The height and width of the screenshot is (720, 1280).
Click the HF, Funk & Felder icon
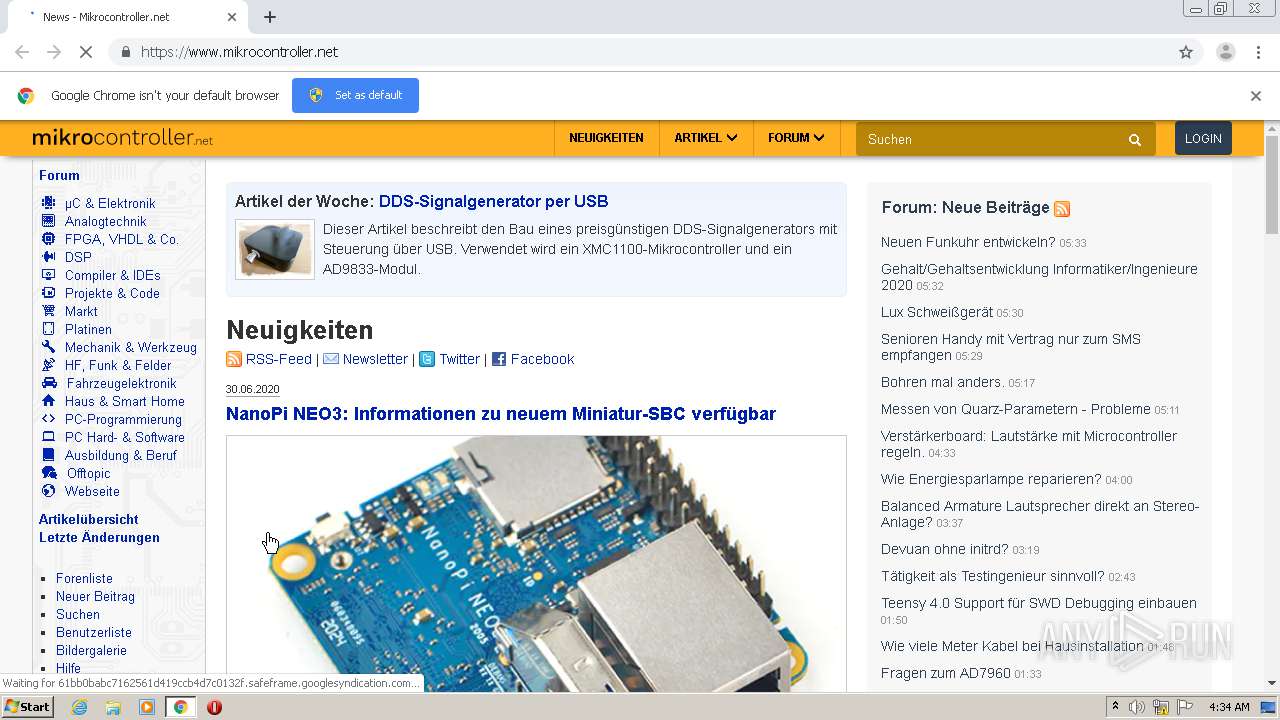(x=48, y=365)
